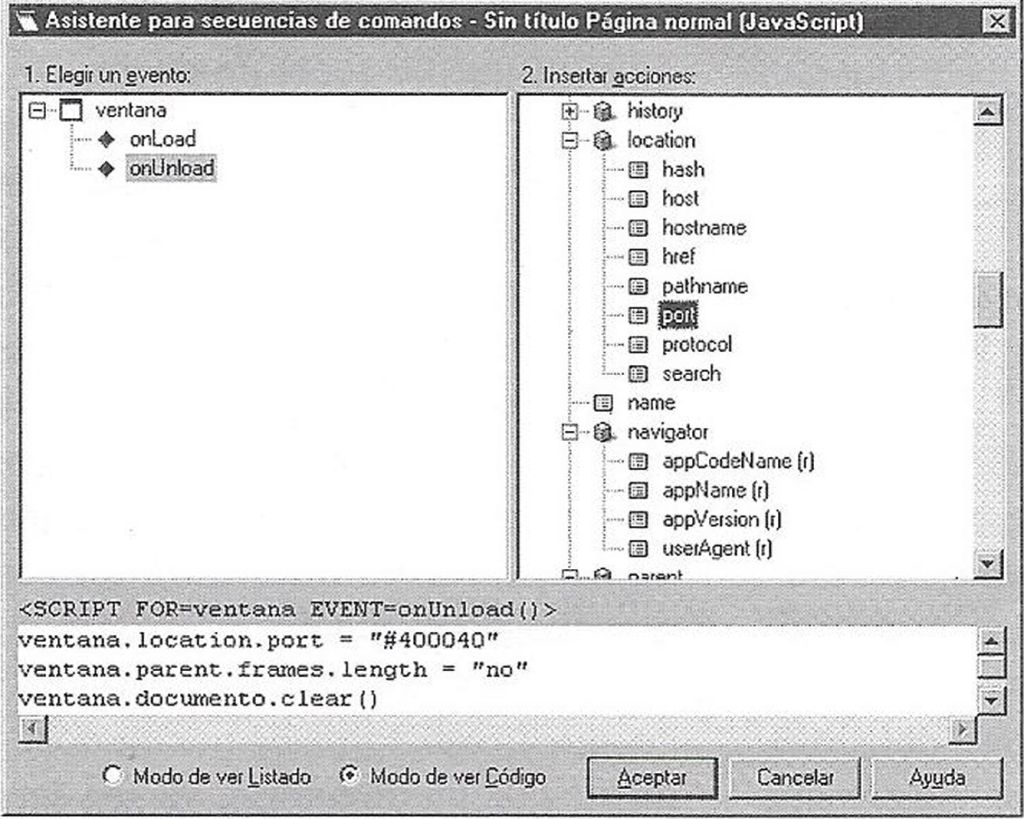Select the history label
The width and height of the screenshot is (1024, 819).
point(655,112)
